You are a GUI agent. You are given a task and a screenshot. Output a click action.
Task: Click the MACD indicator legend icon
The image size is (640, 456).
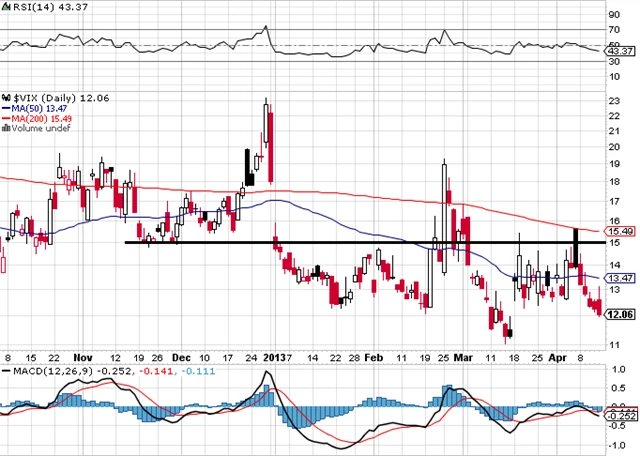tap(5, 372)
